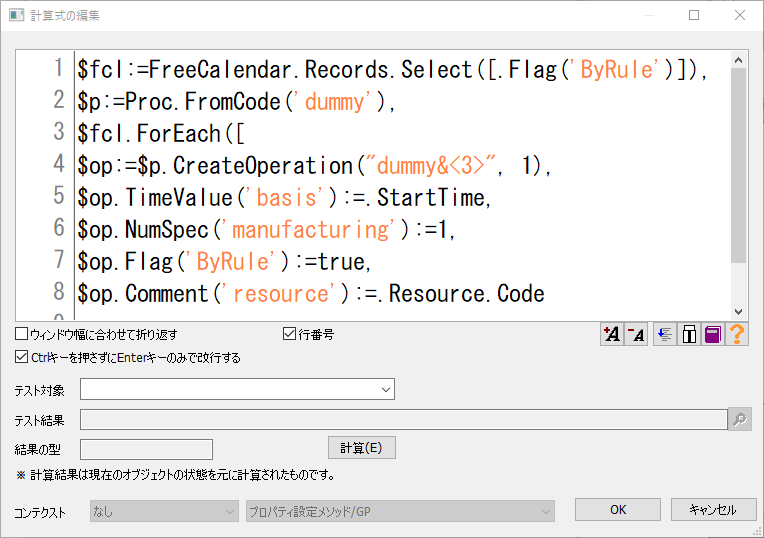The width and height of the screenshot is (764, 538).
Task: Open the プロパティ設定メソッド/GP dropdown
Action: pos(400,511)
